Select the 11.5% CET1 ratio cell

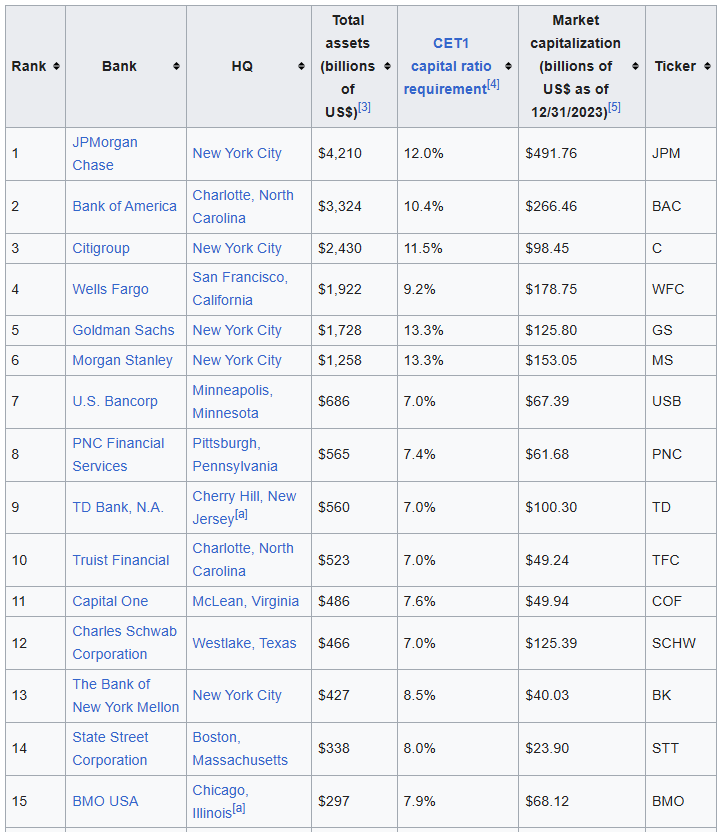[x=458, y=248]
